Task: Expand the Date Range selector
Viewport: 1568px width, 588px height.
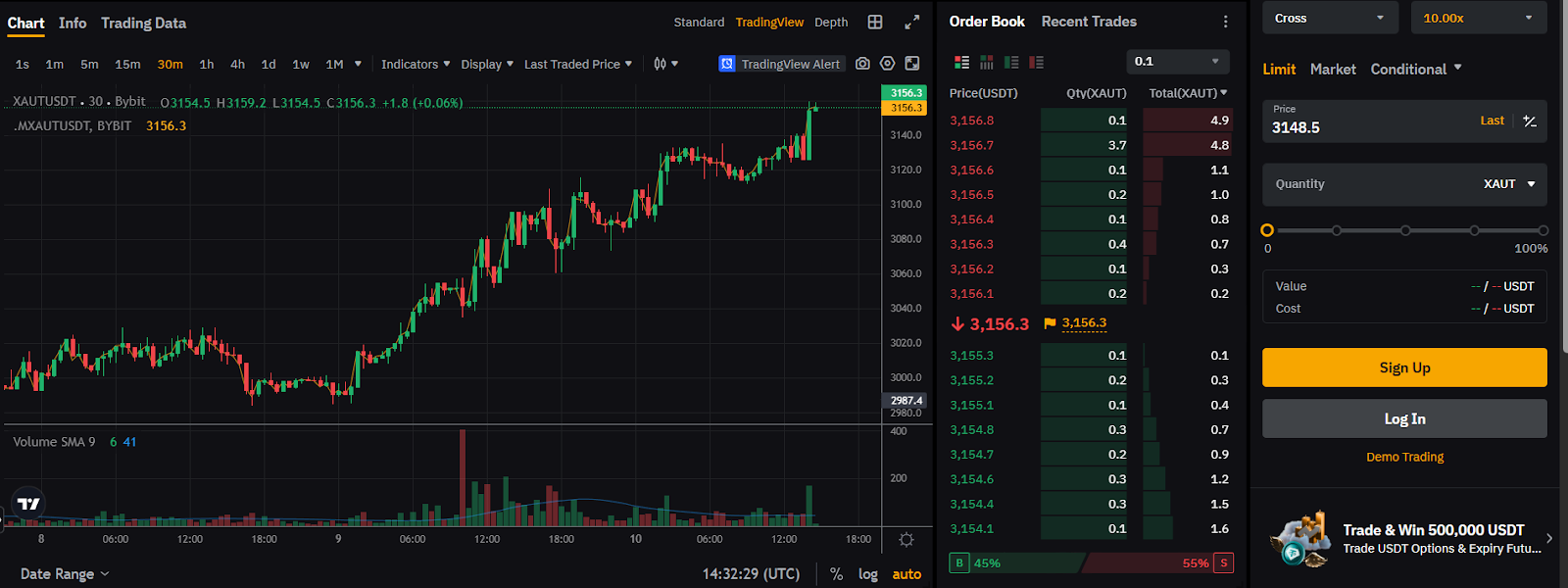Action: (x=65, y=574)
